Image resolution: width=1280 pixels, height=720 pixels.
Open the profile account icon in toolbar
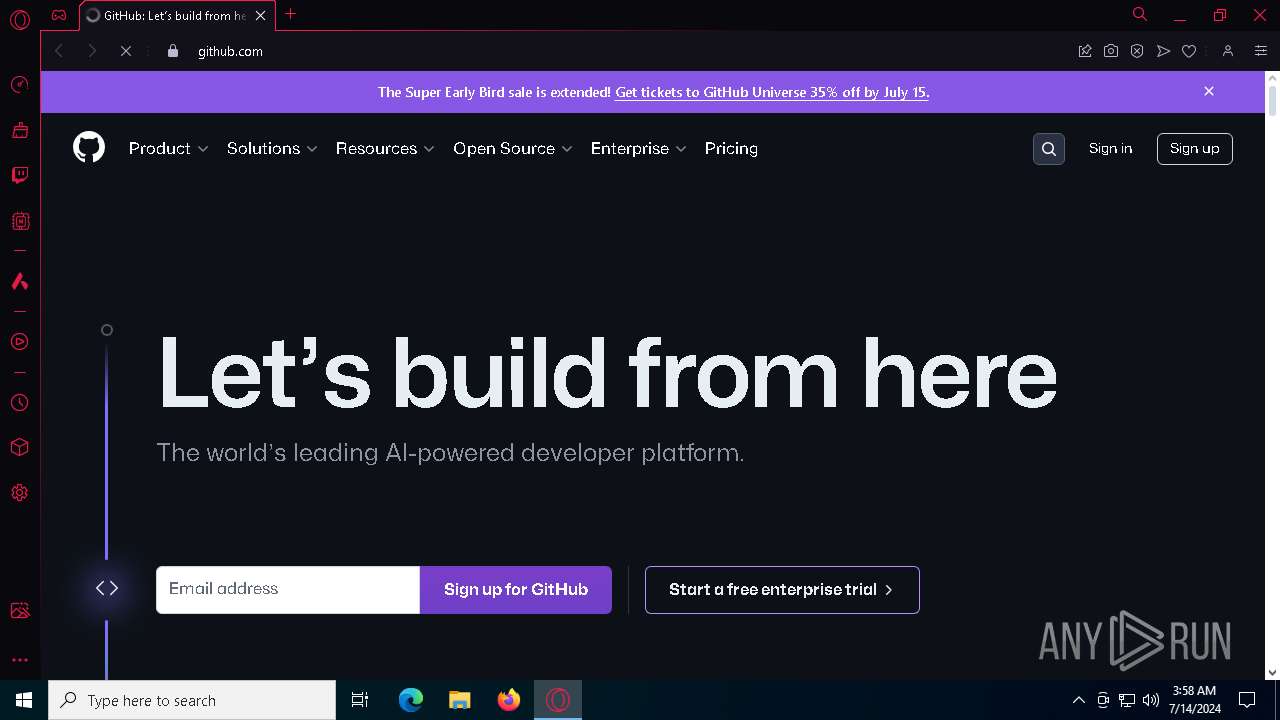[1228, 51]
